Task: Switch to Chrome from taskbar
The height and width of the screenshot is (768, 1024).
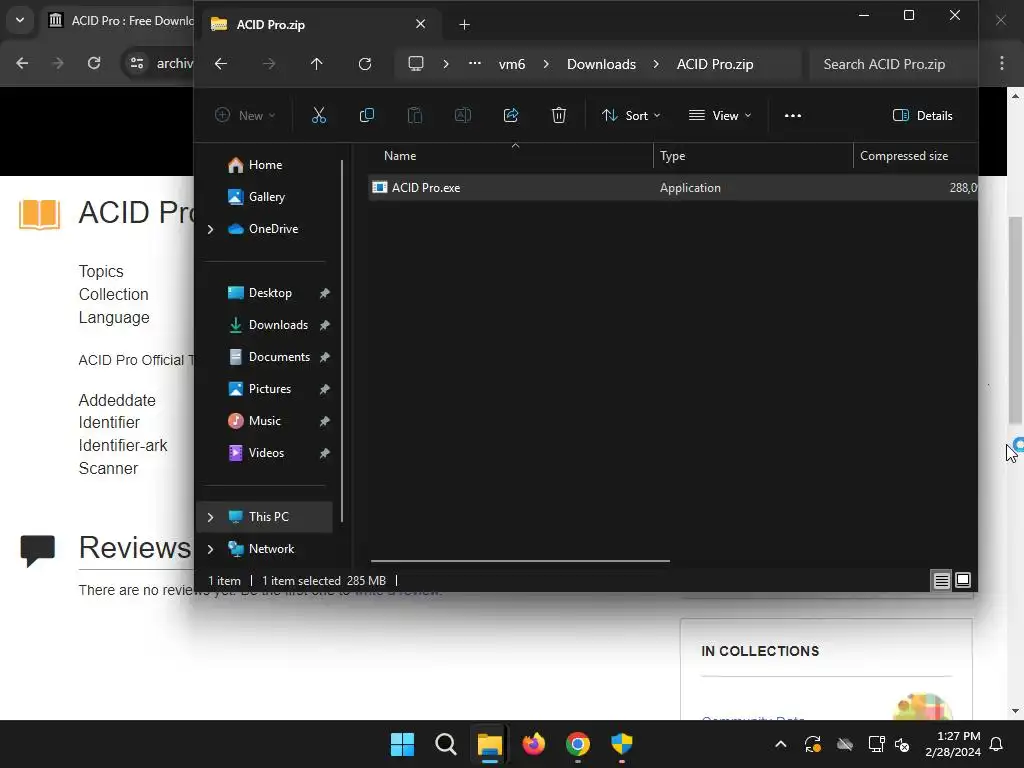Action: point(577,744)
